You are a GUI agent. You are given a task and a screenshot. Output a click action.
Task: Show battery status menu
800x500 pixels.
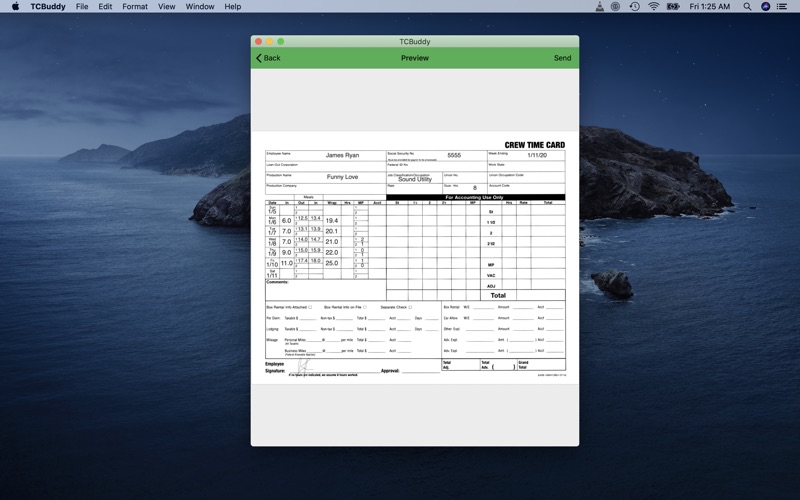(673, 7)
